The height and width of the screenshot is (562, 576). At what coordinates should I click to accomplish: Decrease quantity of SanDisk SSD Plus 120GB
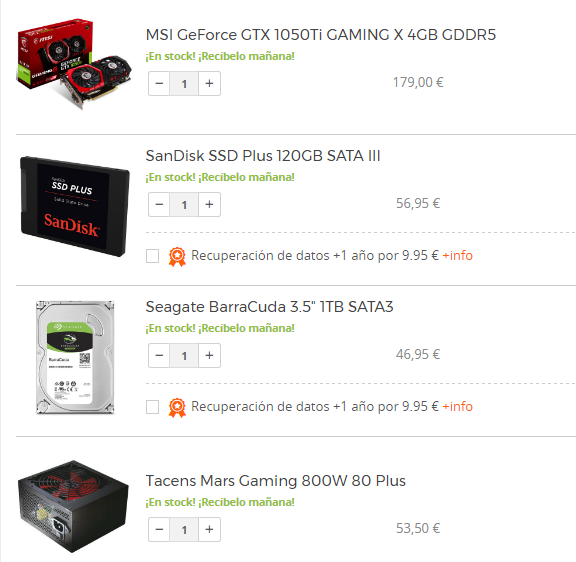pyautogui.click(x=159, y=205)
